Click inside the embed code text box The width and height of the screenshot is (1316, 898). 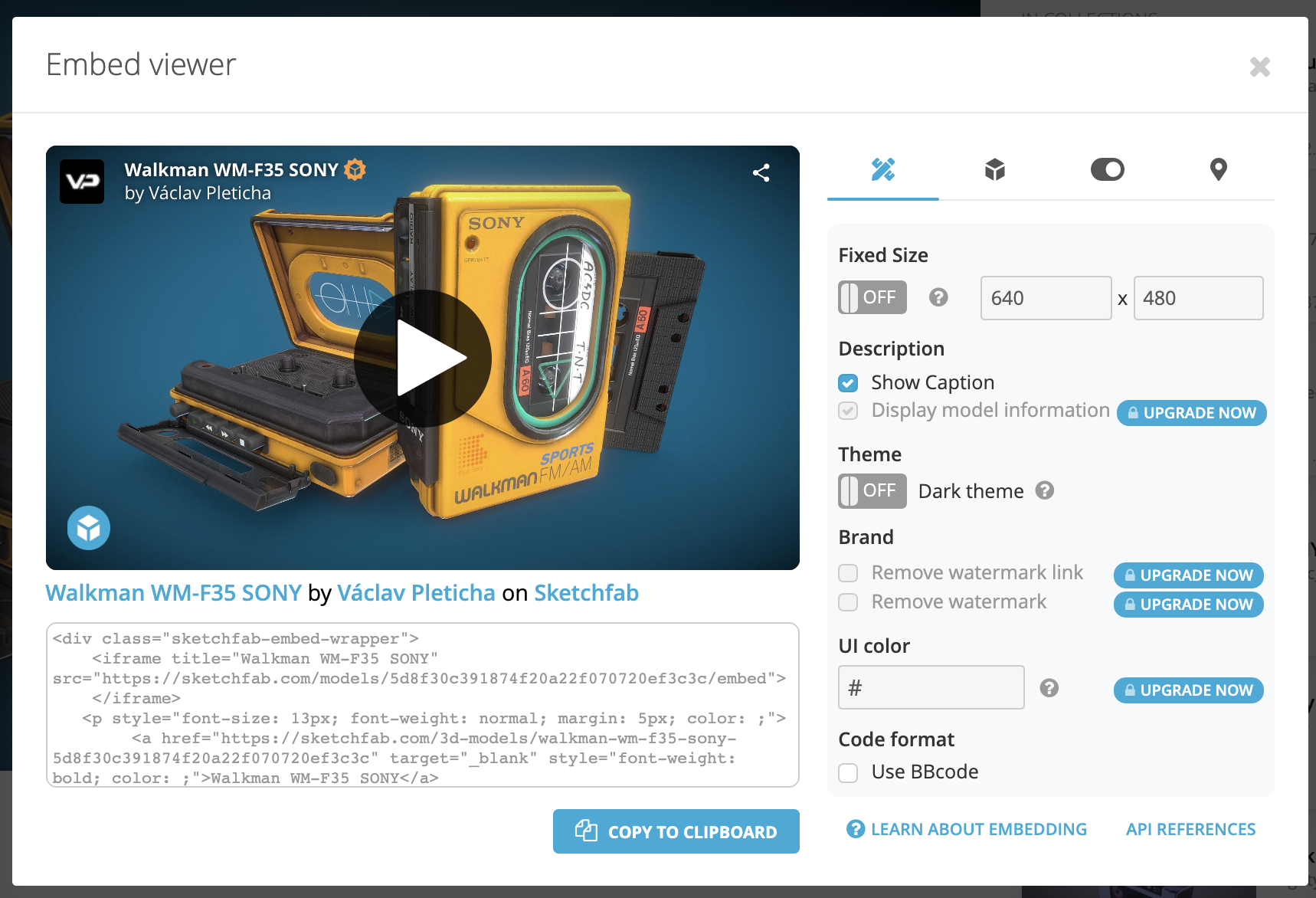click(x=423, y=705)
